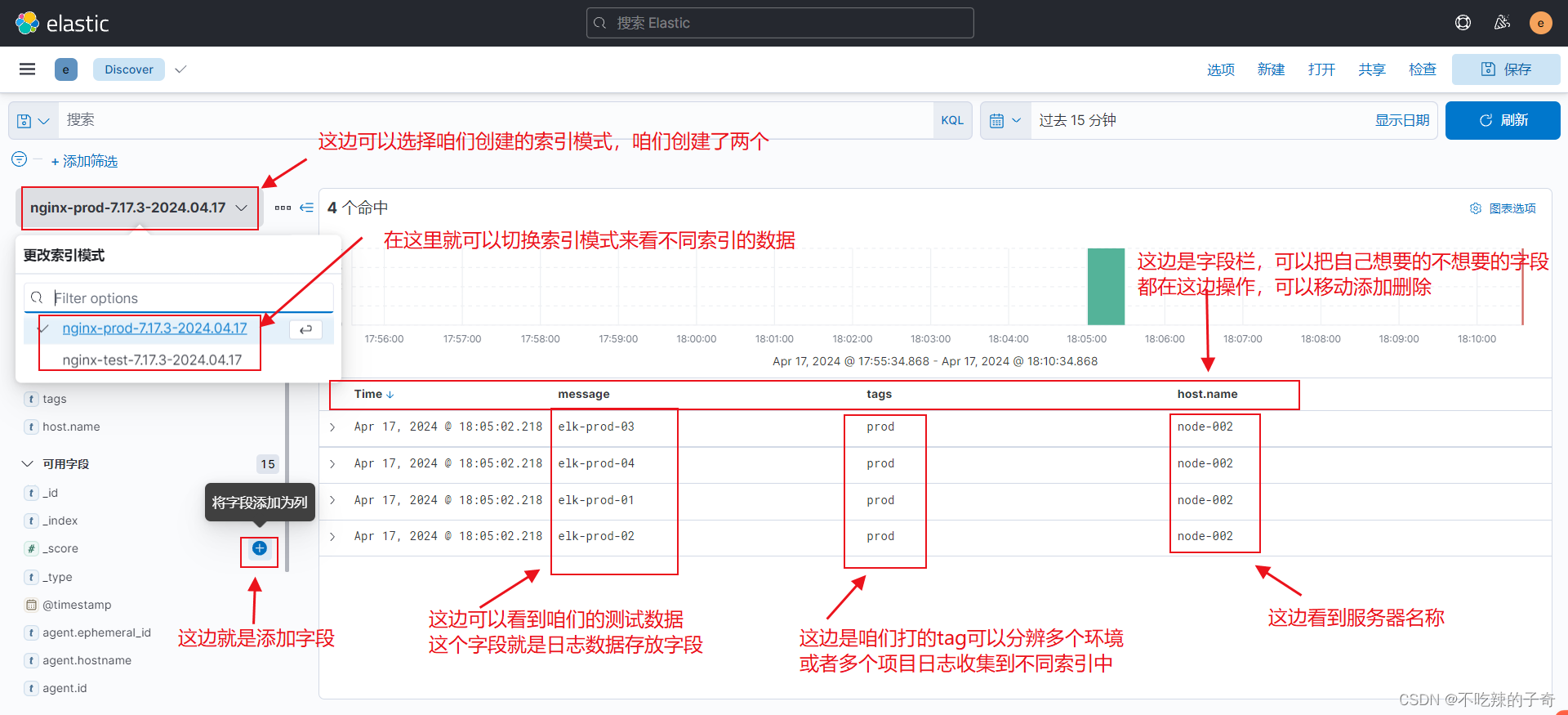The image size is (1568, 715).
Task: Select nginx-prod-7.17.3-2024.04.17 index pattern
Action: coord(154,328)
